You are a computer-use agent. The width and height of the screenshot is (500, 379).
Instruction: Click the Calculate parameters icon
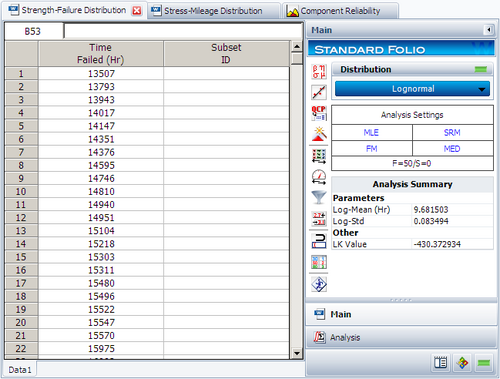pos(319,72)
